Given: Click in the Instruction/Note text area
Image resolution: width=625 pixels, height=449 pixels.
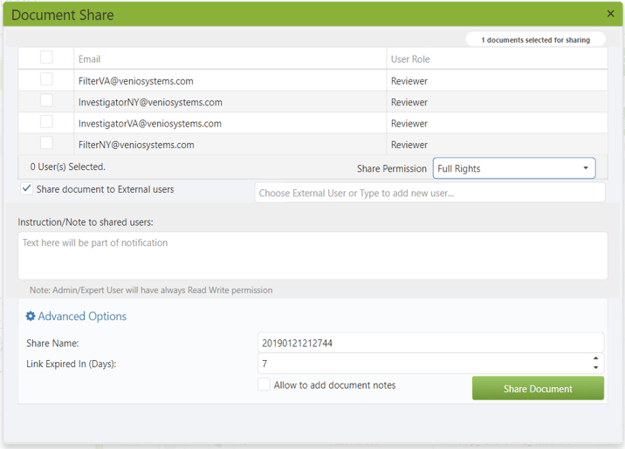Looking at the screenshot, I should click(312, 256).
